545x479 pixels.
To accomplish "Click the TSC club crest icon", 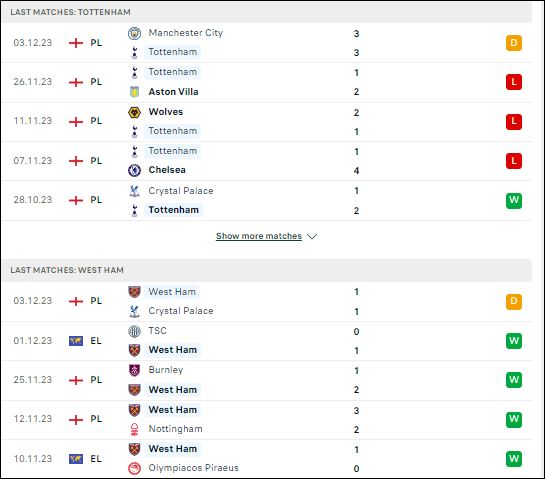I will [x=134, y=331].
